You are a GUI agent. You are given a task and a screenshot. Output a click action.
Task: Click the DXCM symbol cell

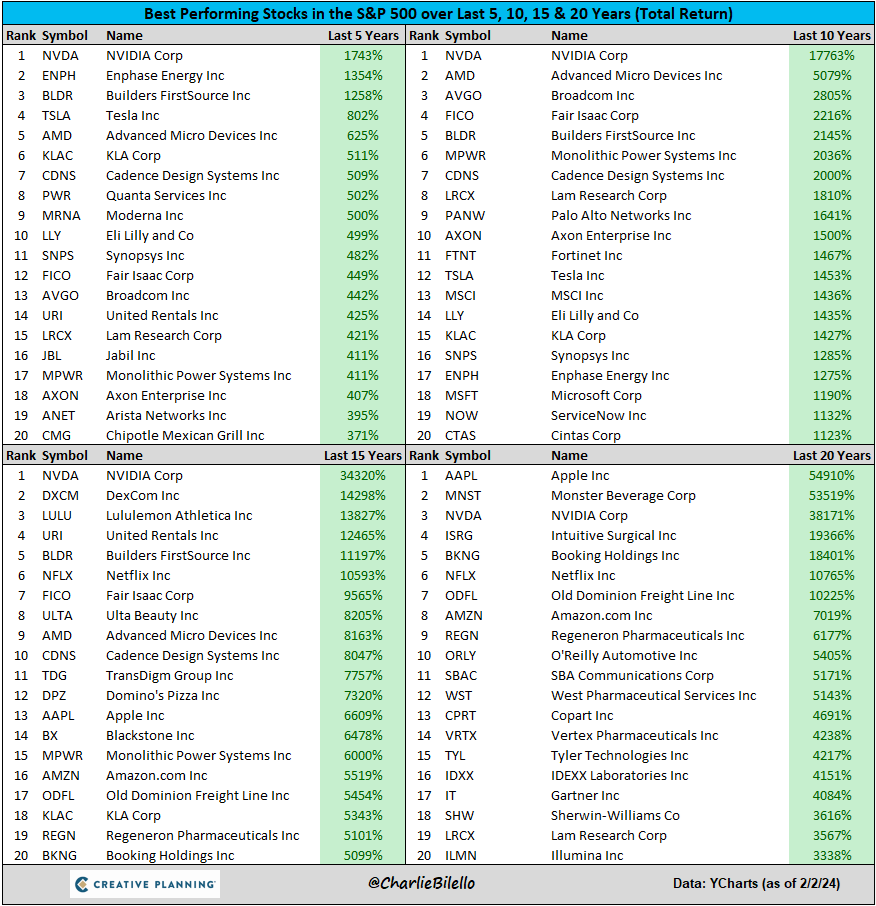coord(63,496)
